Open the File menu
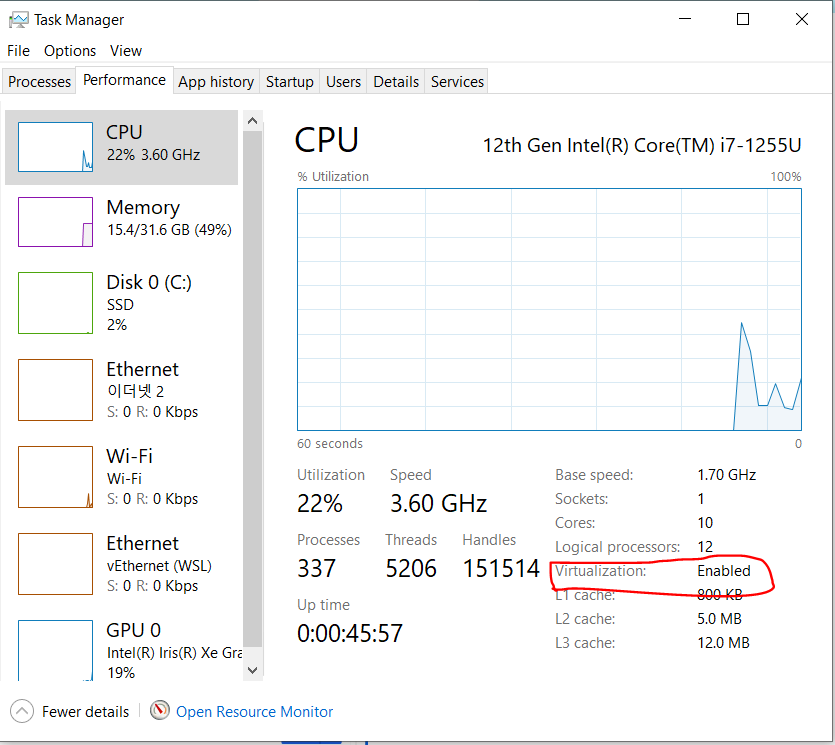The image size is (835, 745). (x=19, y=51)
